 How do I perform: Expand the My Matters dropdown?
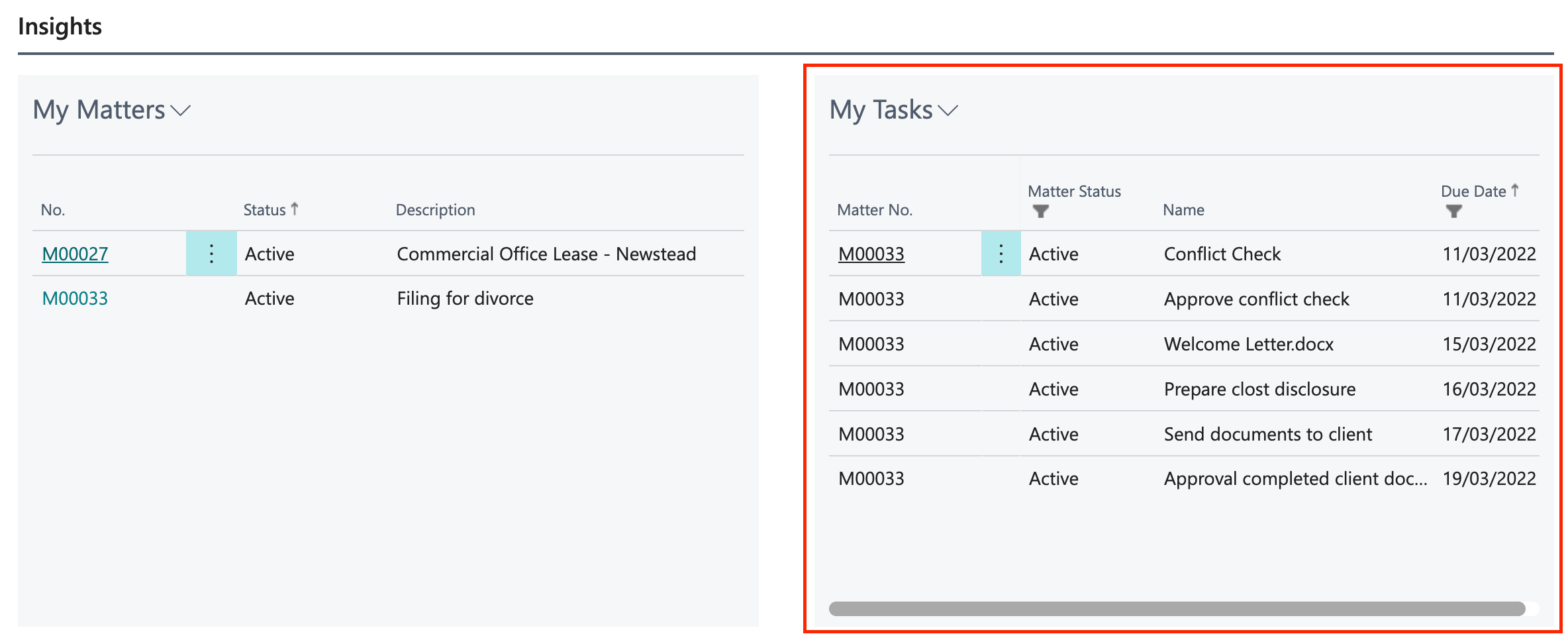coord(180,111)
